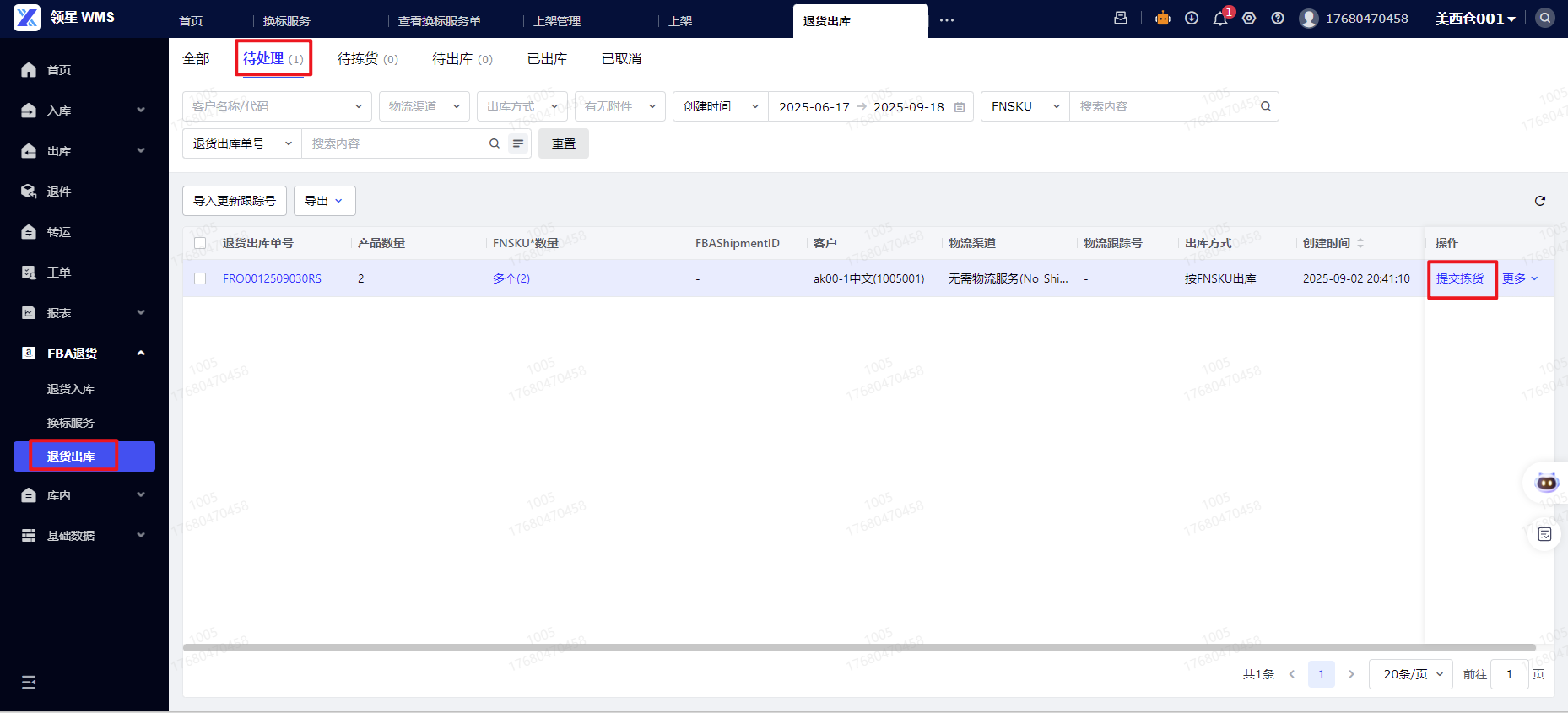Image resolution: width=1568 pixels, height=713 pixels.
Task: Open the 多个(2) FNSKU link
Action: [511, 278]
